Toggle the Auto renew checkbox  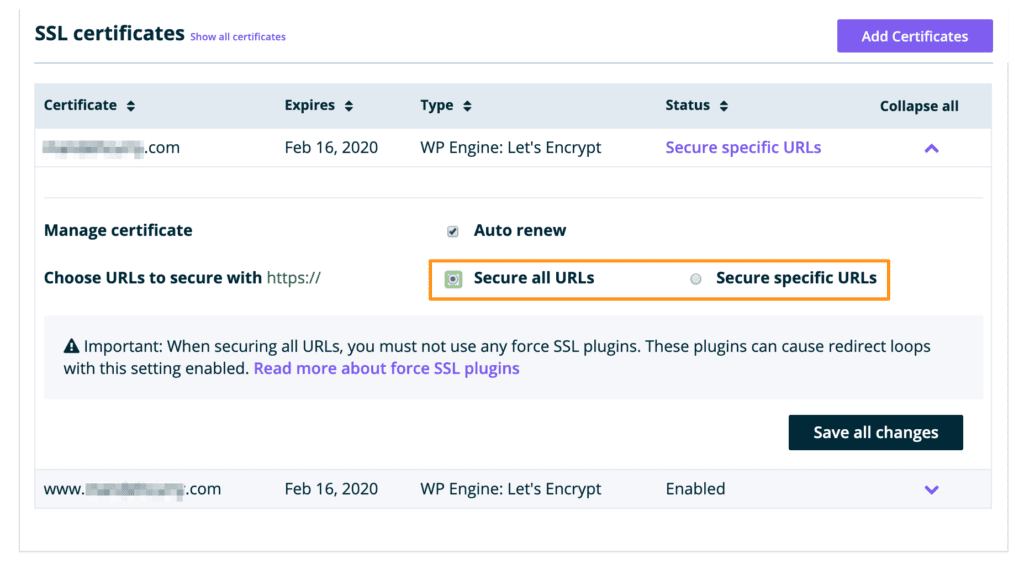pos(453,231)
